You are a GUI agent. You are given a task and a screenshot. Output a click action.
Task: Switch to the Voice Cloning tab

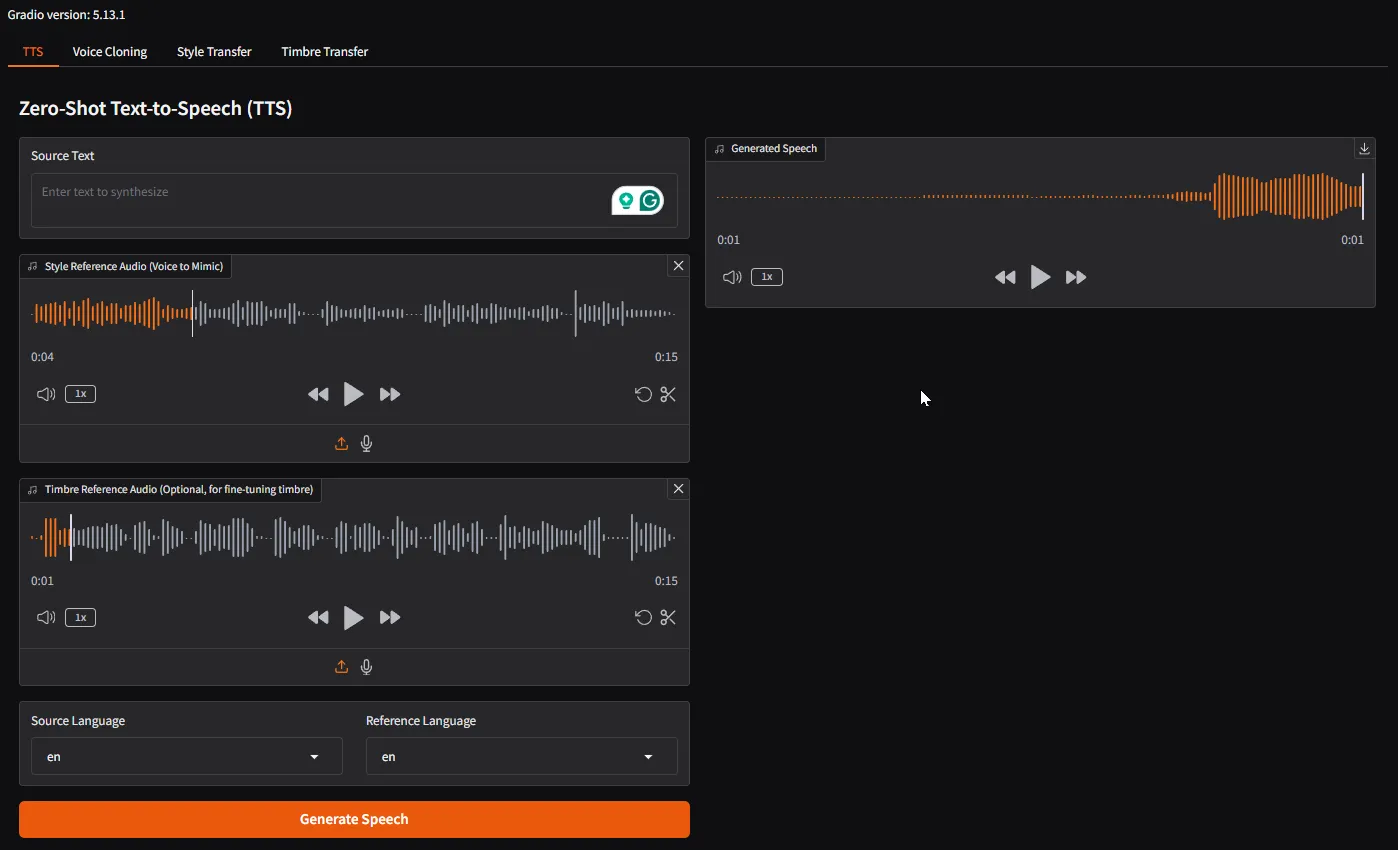pos(110,52)
